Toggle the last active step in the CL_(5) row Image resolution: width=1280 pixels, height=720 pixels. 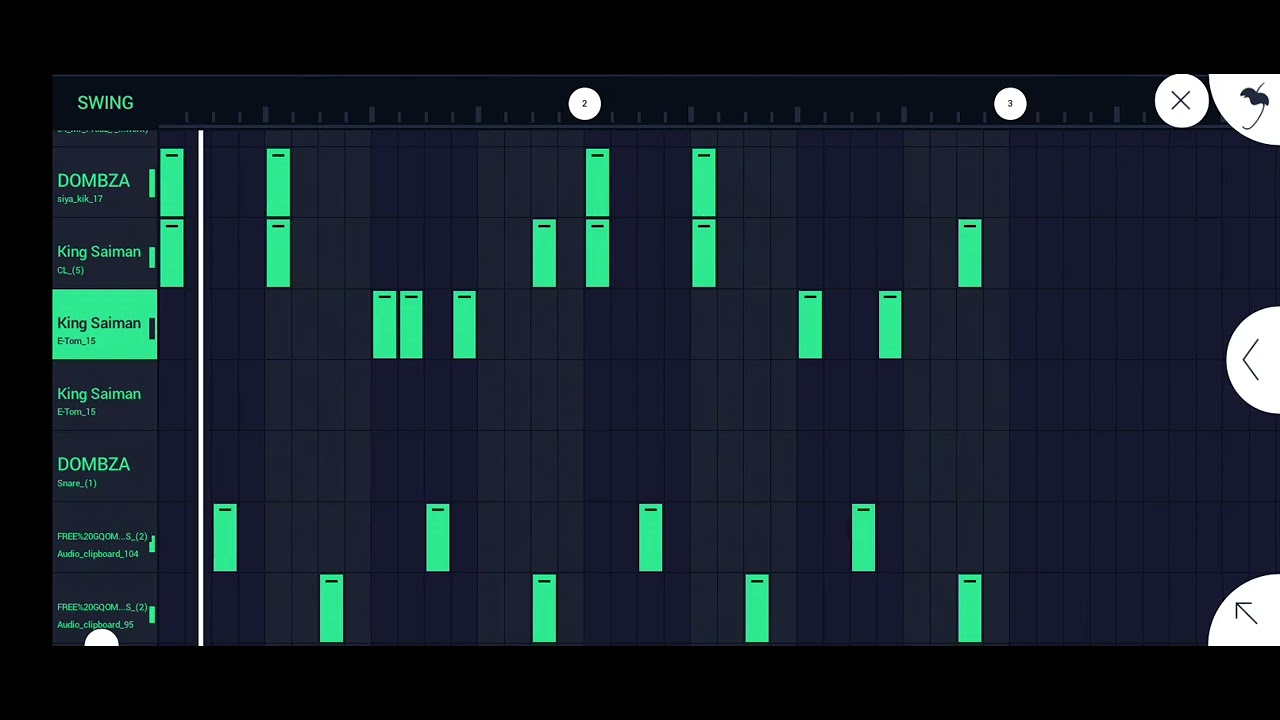tap(970, 254)
